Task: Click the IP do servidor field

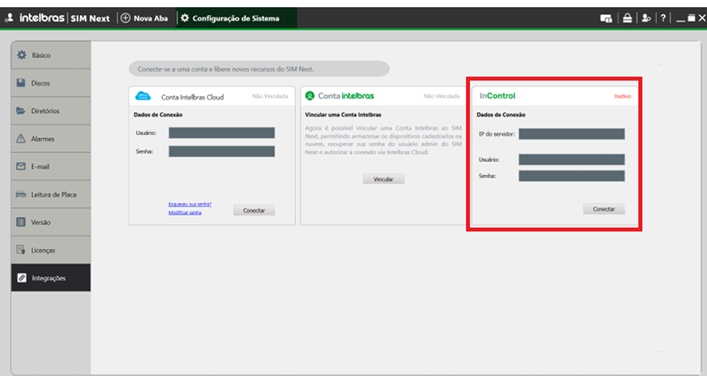Action: [x=572, y=134]
